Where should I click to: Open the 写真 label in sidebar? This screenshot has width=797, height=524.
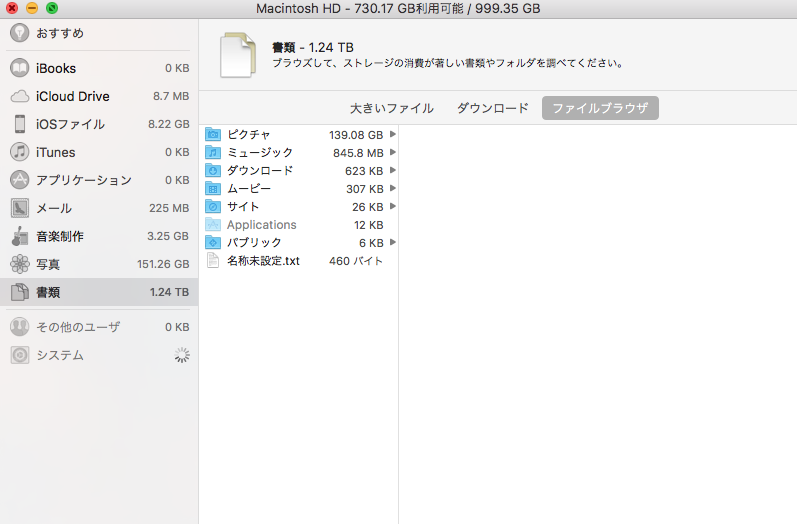click(48, 264)
